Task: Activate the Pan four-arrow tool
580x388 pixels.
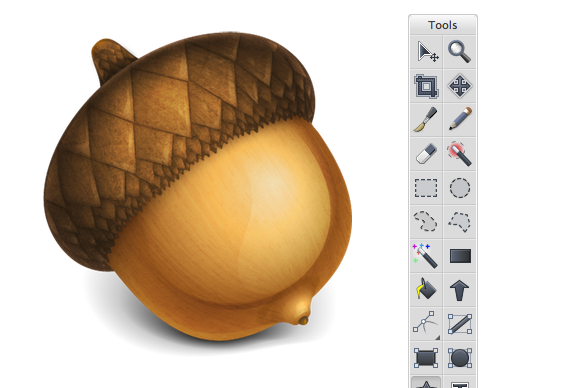Action: click(x=459, y=86)
